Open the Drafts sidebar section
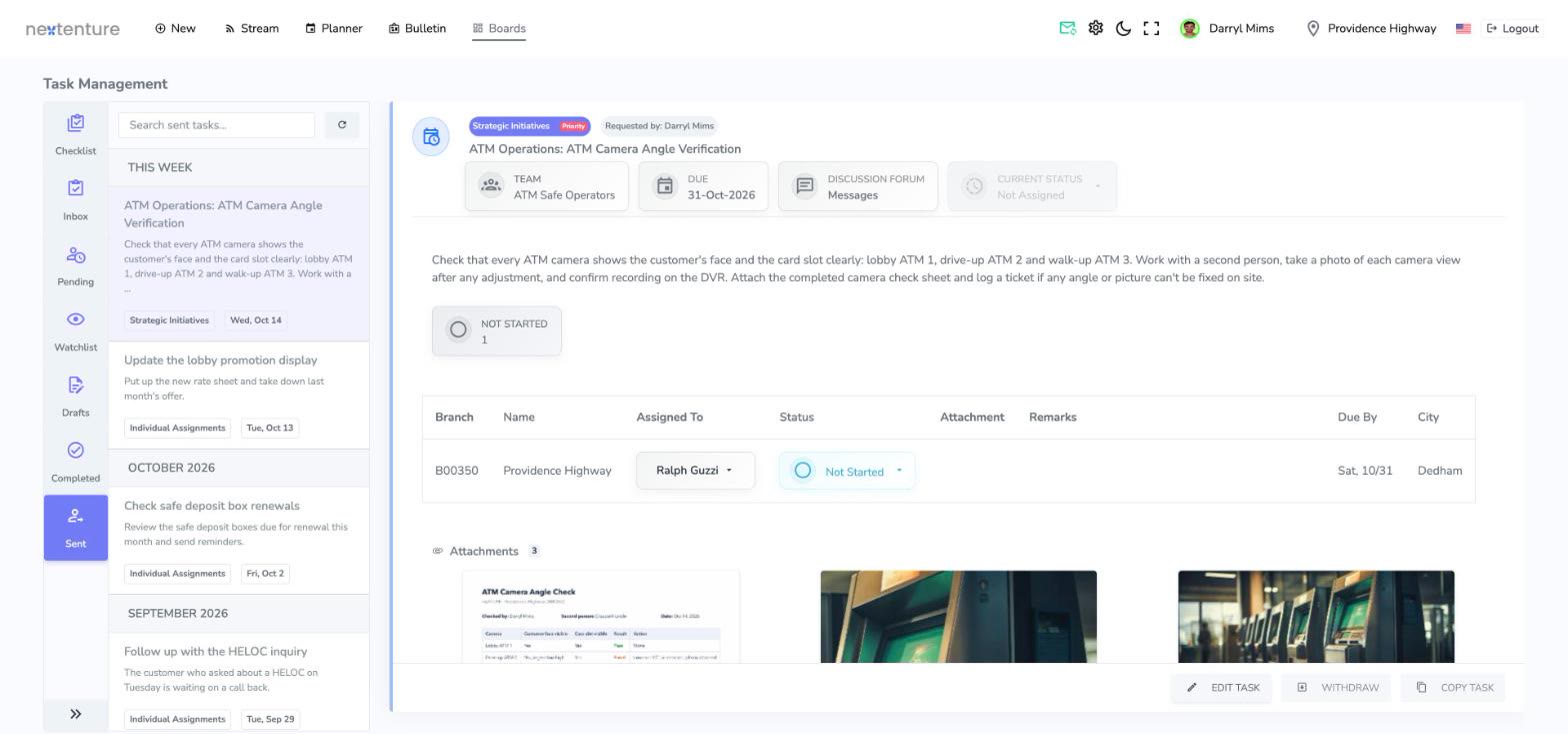 click(x=76, y=397)
